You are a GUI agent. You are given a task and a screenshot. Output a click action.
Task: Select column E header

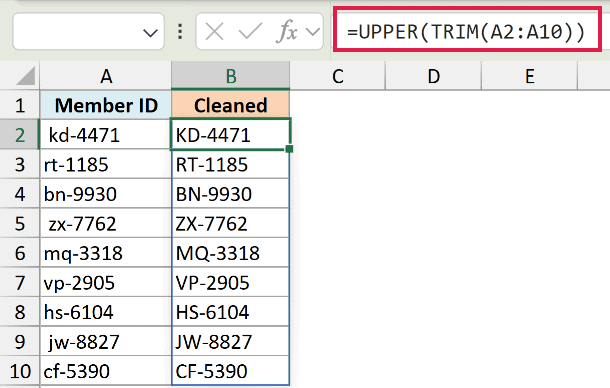(x=529, y=76)
